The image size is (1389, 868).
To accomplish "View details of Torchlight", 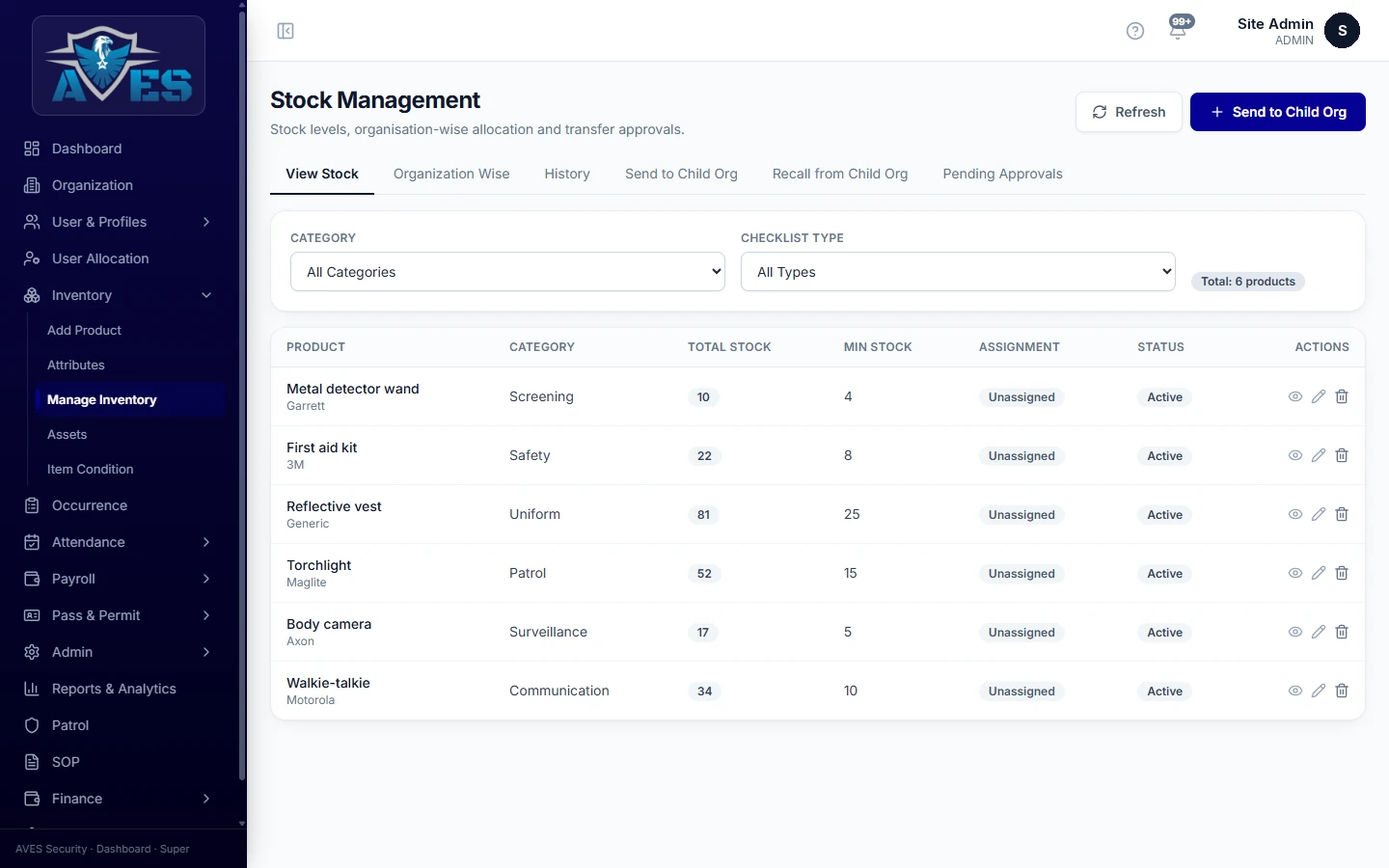I will point(1295,573).
